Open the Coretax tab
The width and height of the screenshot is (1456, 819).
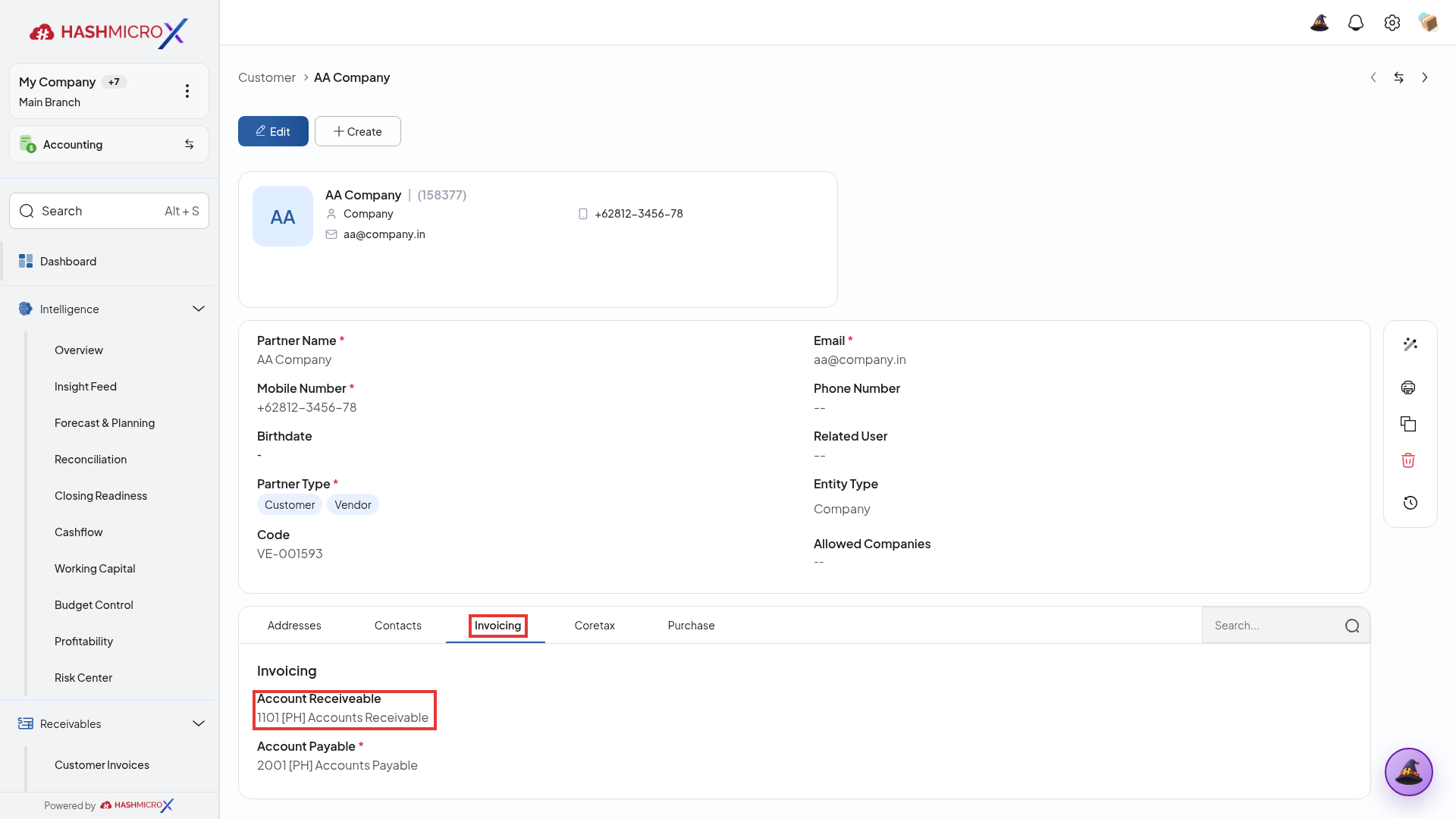click(x=595, y=626)
